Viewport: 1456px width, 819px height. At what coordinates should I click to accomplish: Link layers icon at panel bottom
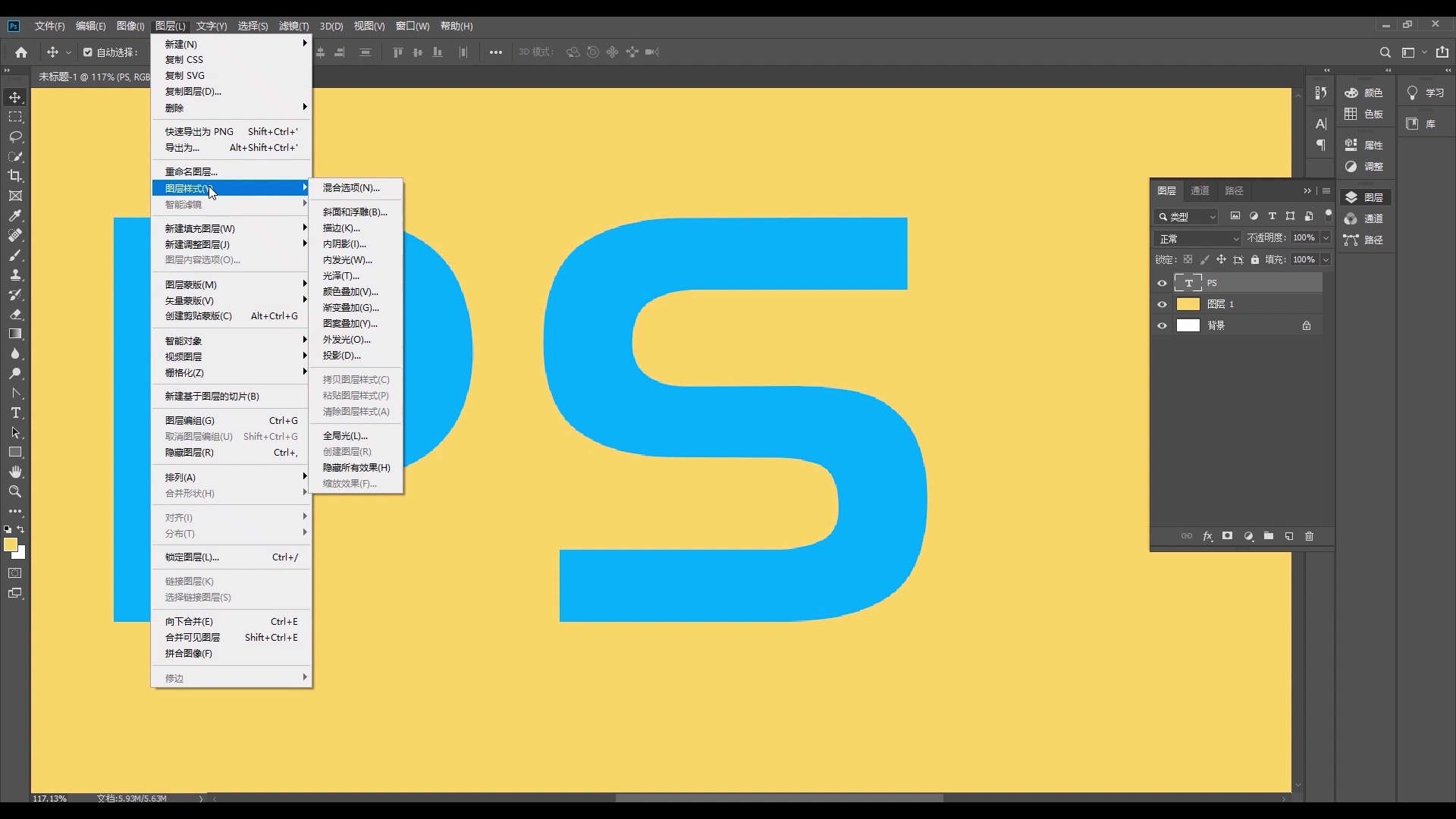pyautogui.click(x=1187, y=536)
